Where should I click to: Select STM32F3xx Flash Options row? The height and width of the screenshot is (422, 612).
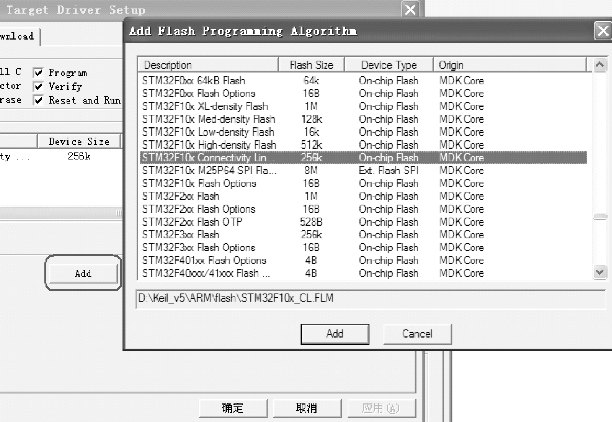[363, 248]
